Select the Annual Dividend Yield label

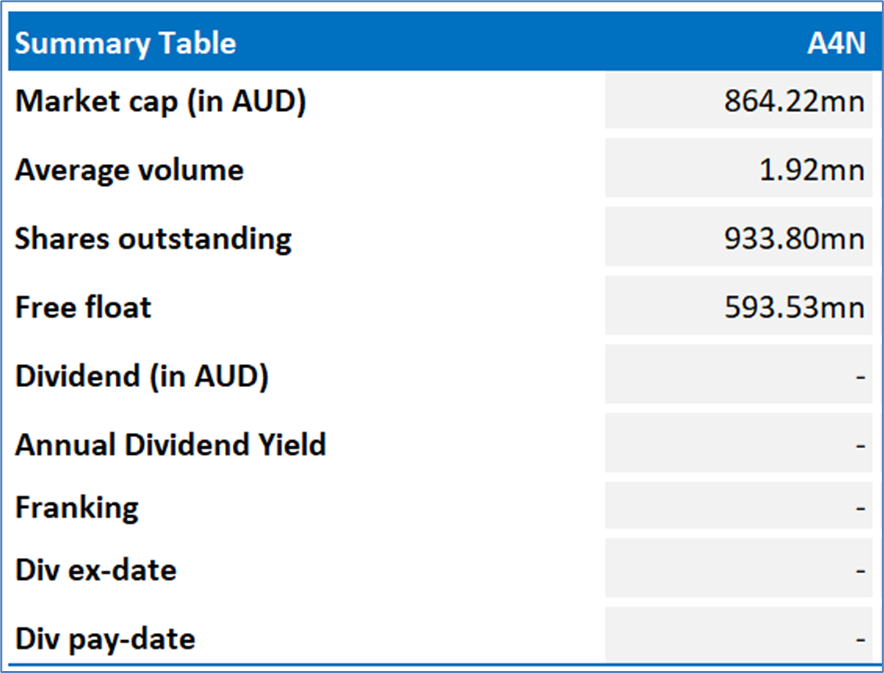(x=171, y=444)
